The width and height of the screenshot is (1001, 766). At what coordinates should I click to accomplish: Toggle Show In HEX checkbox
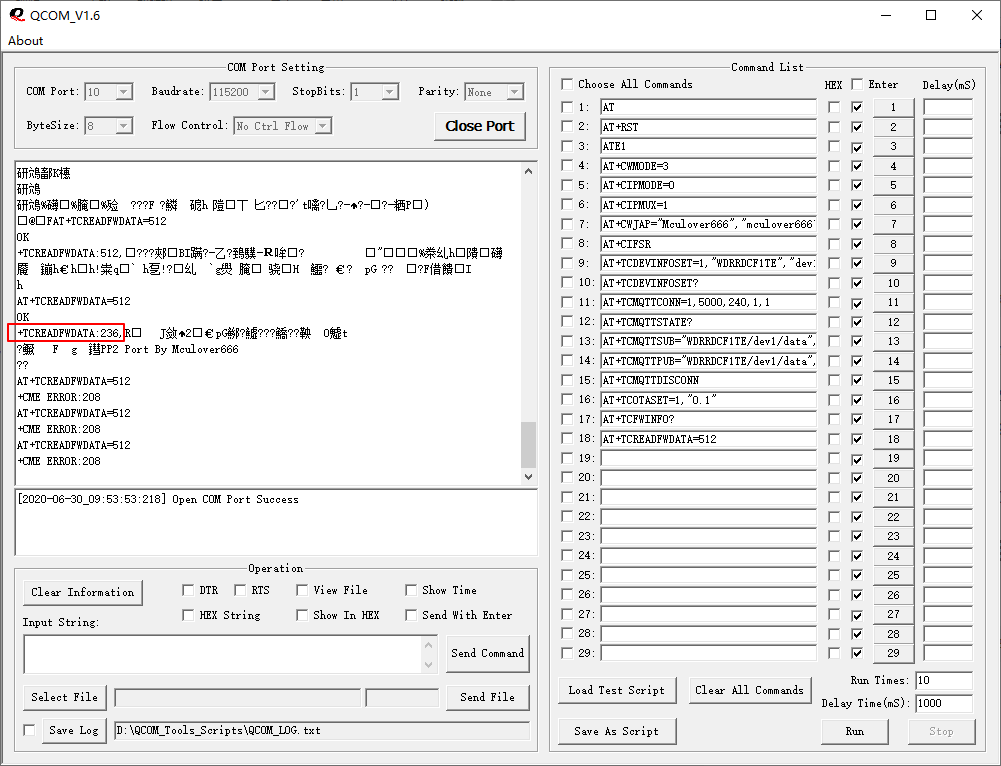click(x=302, y=615)
